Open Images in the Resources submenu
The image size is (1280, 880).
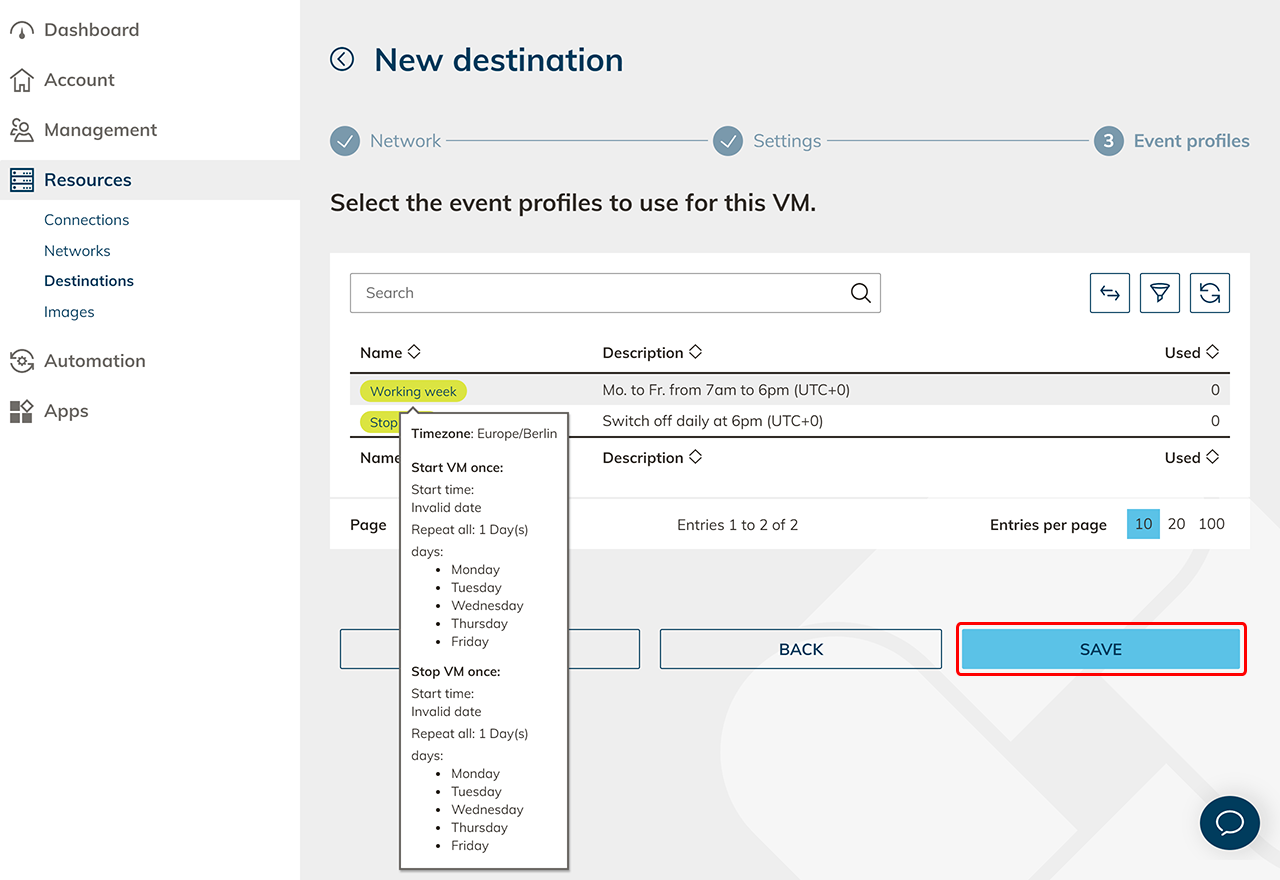click(x=69, y=312)
